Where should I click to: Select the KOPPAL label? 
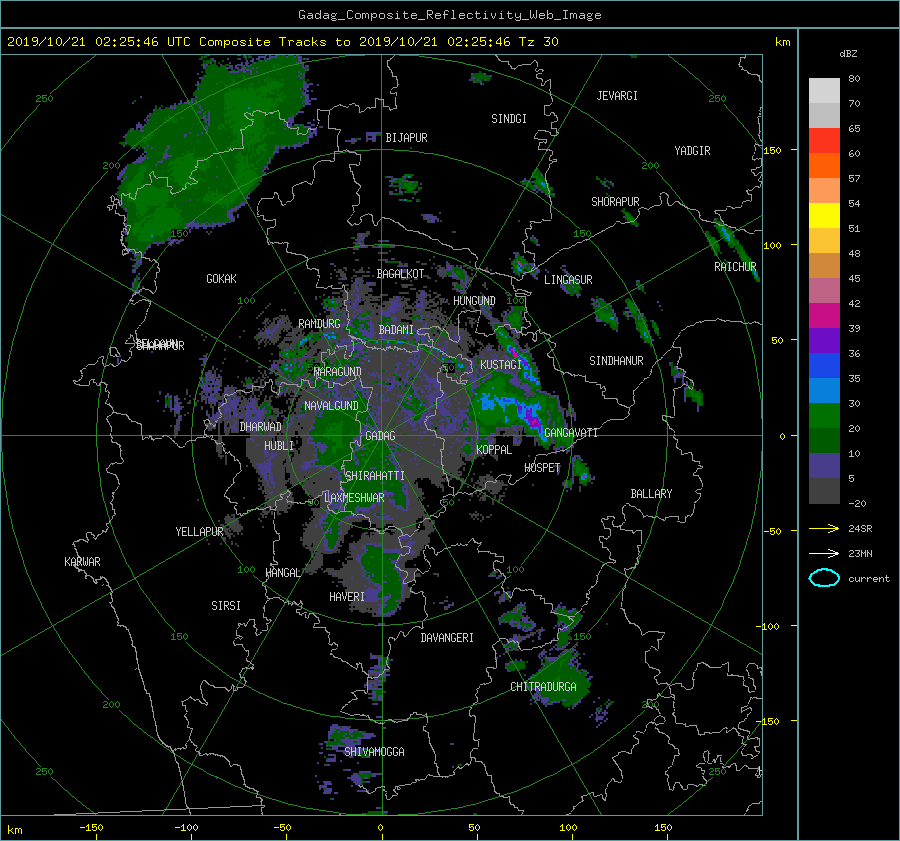click(494, 450)
